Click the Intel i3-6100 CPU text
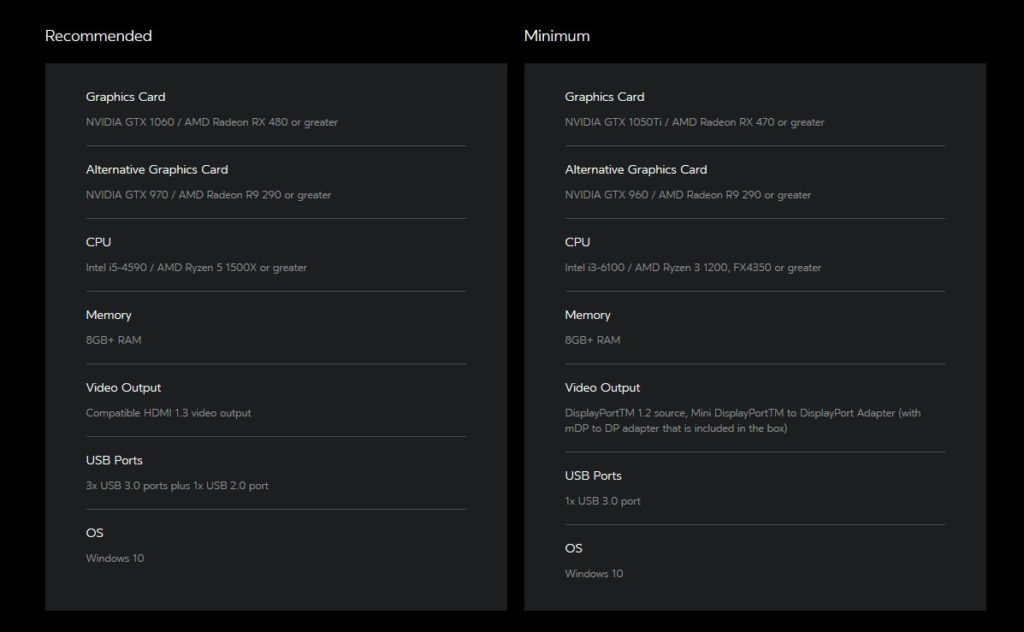The width and height of the screenshot is (1024, 632). pos(692,268)
